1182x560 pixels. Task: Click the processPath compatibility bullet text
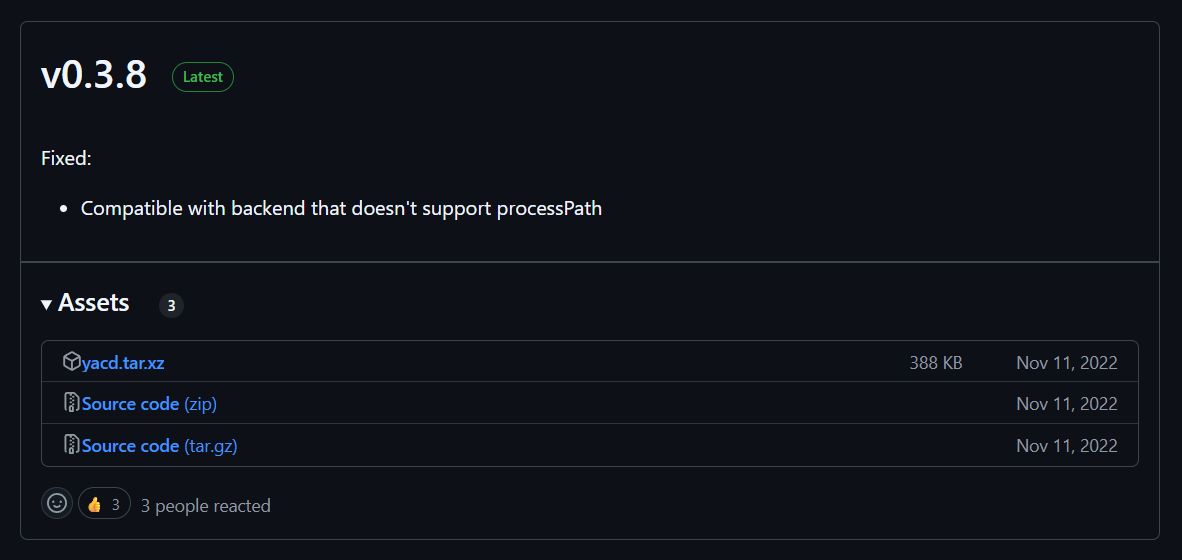[341, 209]
